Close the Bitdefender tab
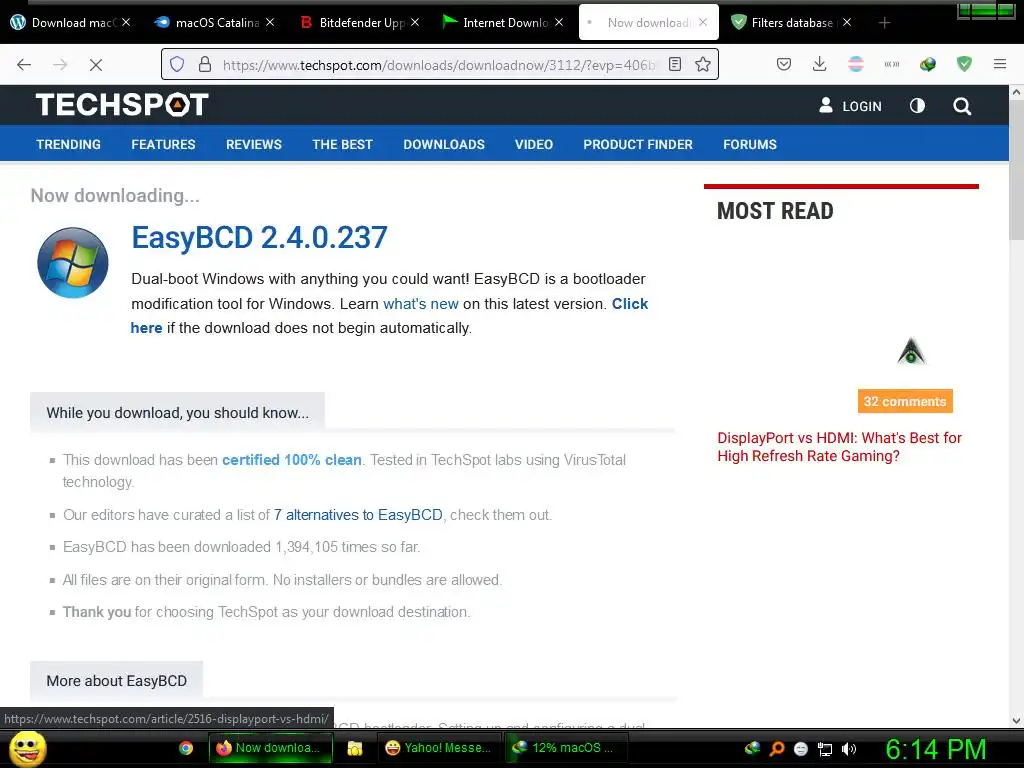 click(x=415, y=22)
